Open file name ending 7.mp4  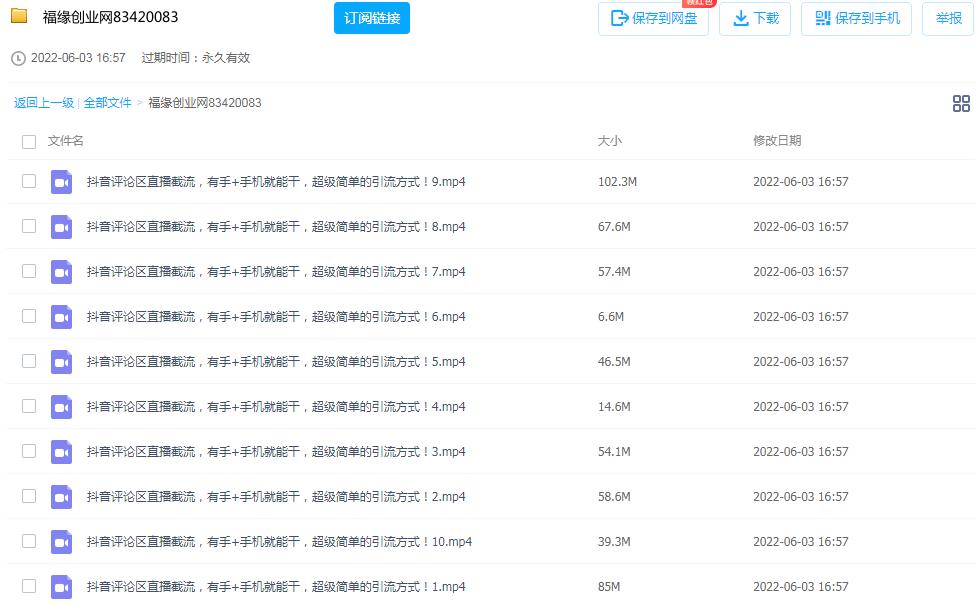(276, 272)
